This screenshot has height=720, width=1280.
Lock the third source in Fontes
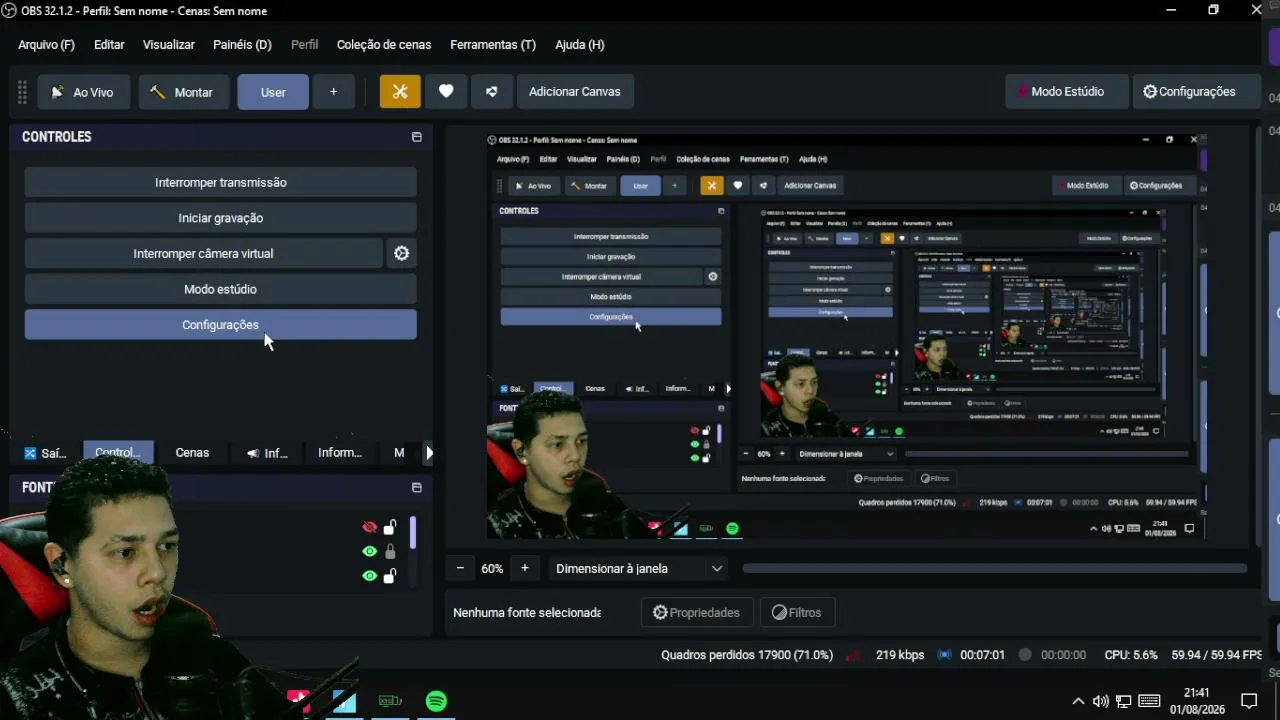click(x=390, y=576)
